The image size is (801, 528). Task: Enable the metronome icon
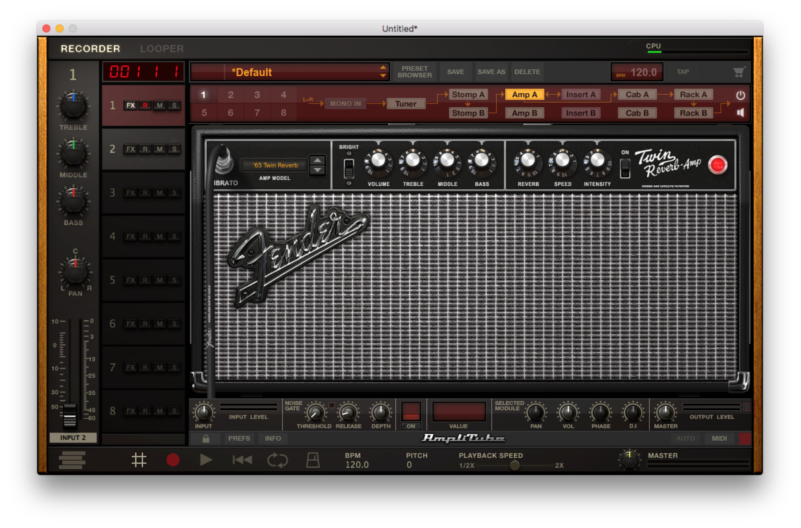point(313,460)
